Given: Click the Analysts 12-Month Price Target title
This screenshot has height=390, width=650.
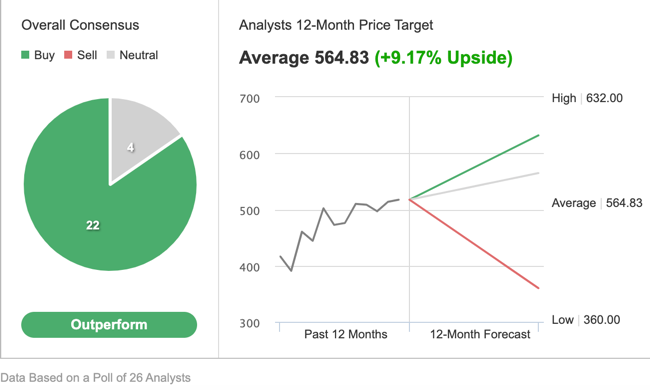Looking at the screenshot, I should click(x=336, y=25).
